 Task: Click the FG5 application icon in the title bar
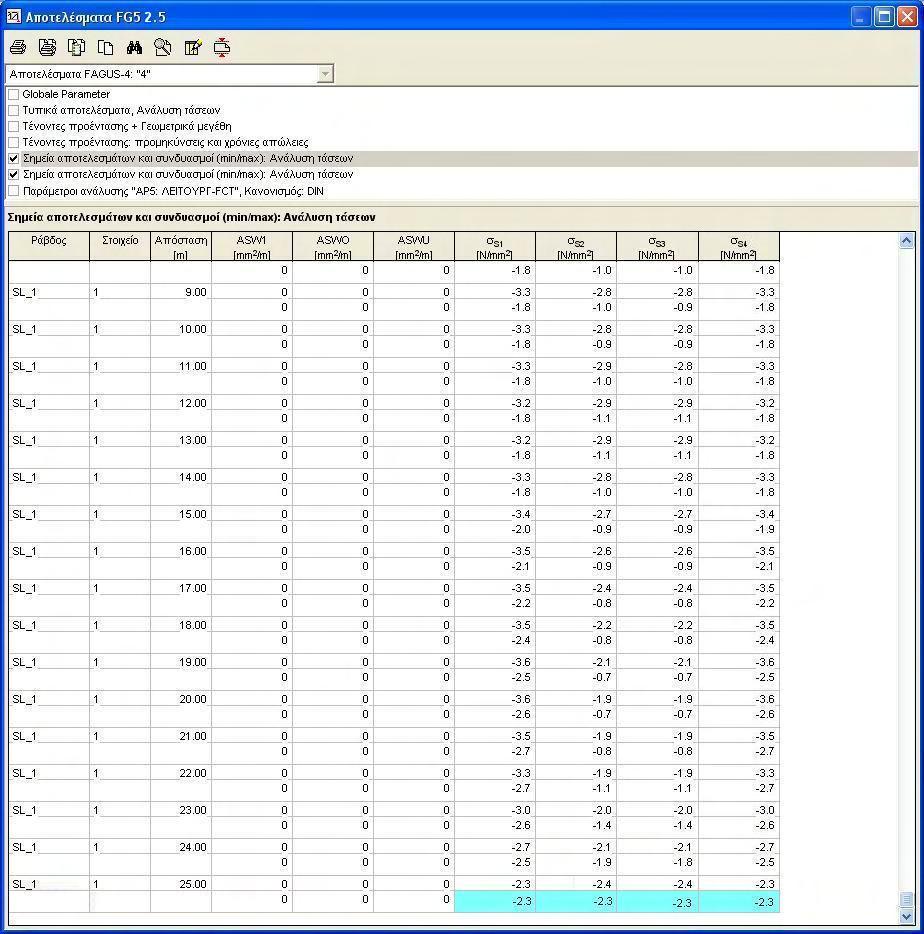pyautogui.click(x=13, y=16)
